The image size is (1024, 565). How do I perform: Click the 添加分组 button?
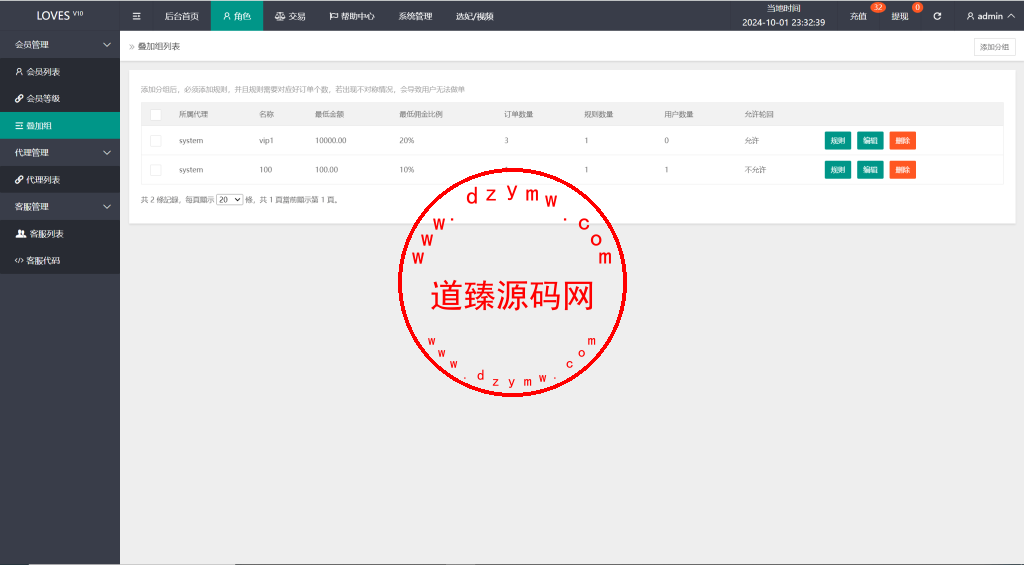[x=995, y=47]
